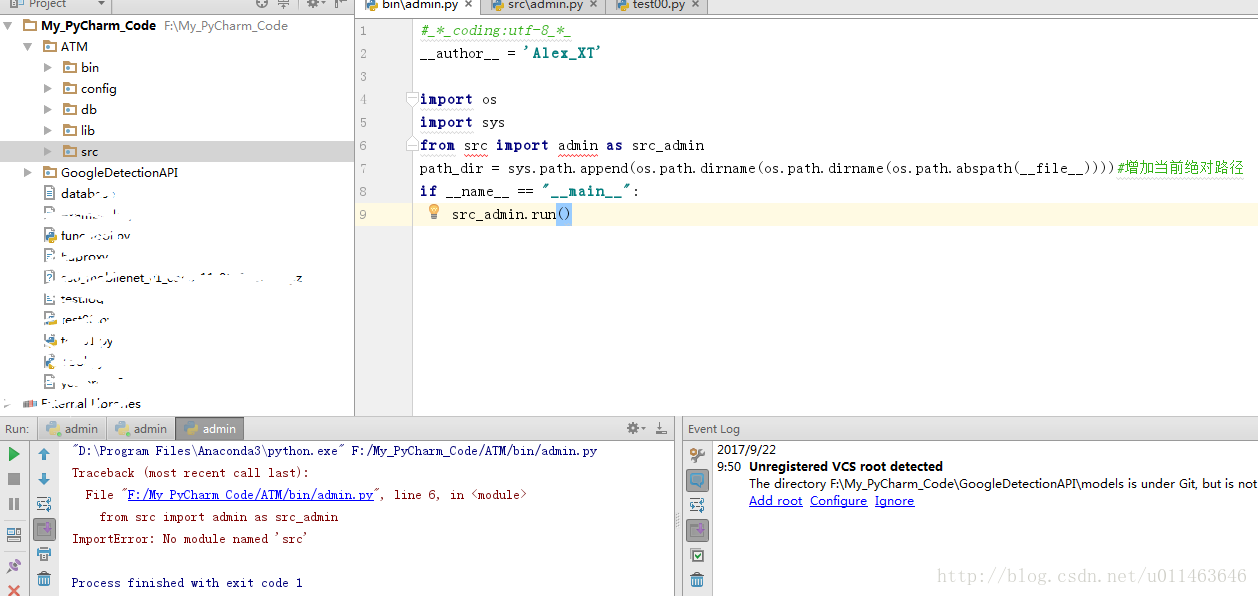The height and width of the screenshot is (596, 1258).
Task: Open Project panel gear settings
Action: 314,4
